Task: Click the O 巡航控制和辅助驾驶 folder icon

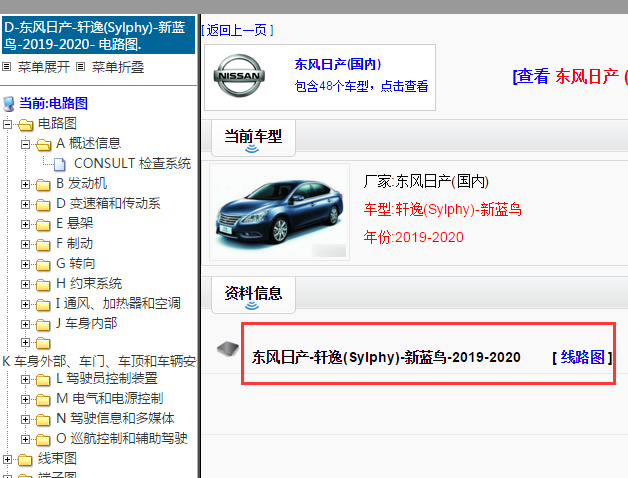Action: click(x=43, y=440)
